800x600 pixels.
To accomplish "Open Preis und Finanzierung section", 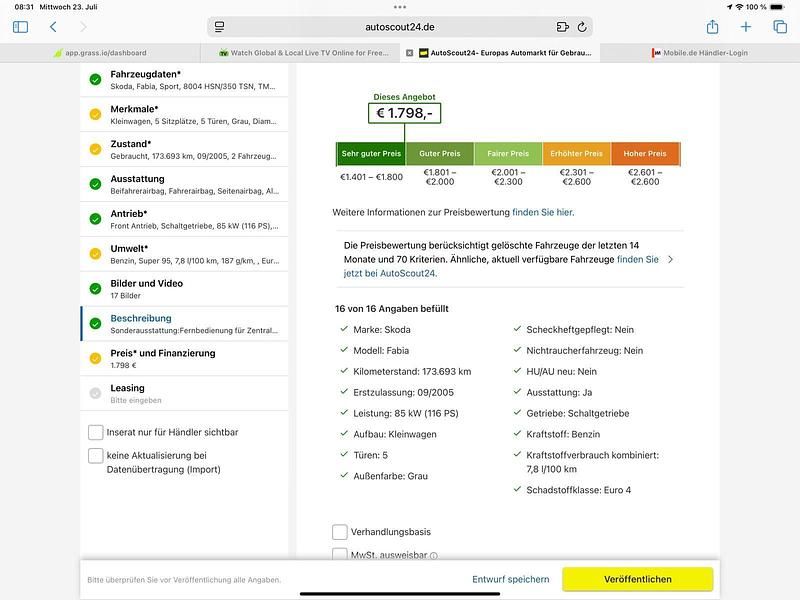I will (184, 359).
